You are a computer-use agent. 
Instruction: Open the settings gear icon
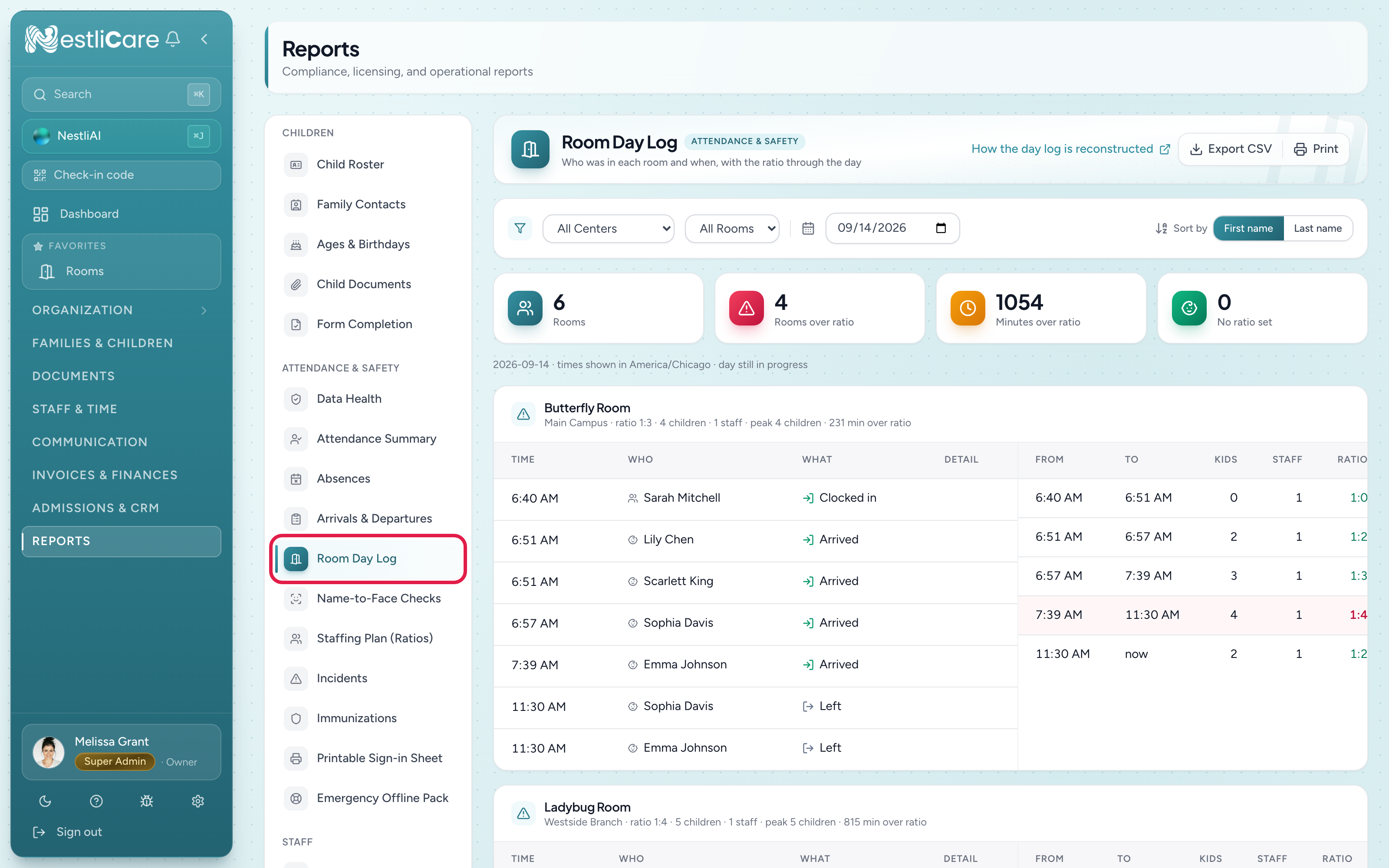point(198,801)
